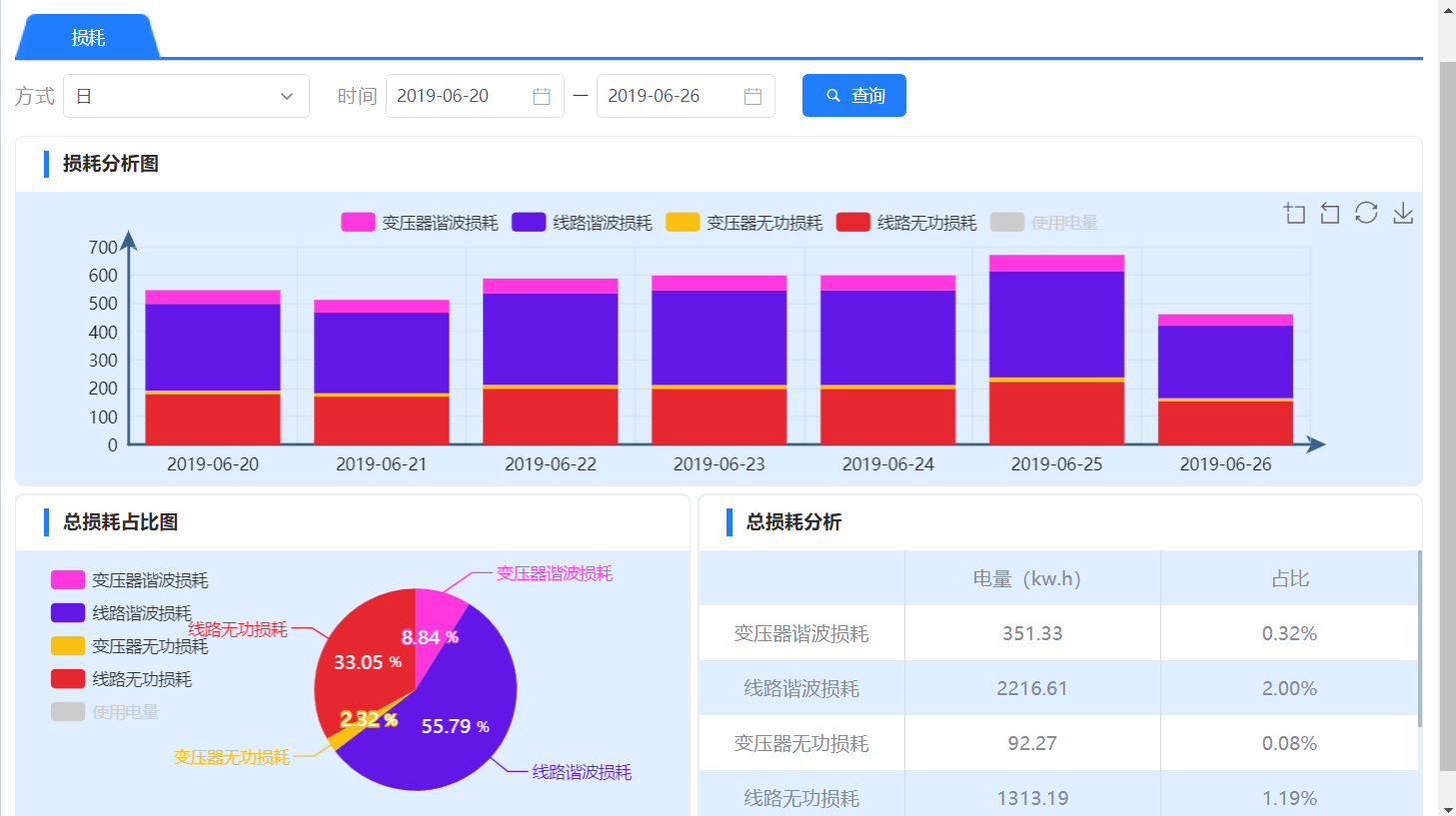Click table row label 变压器谐波损耗
This screenshot has height=816, width=1456.
coord(801,634)
